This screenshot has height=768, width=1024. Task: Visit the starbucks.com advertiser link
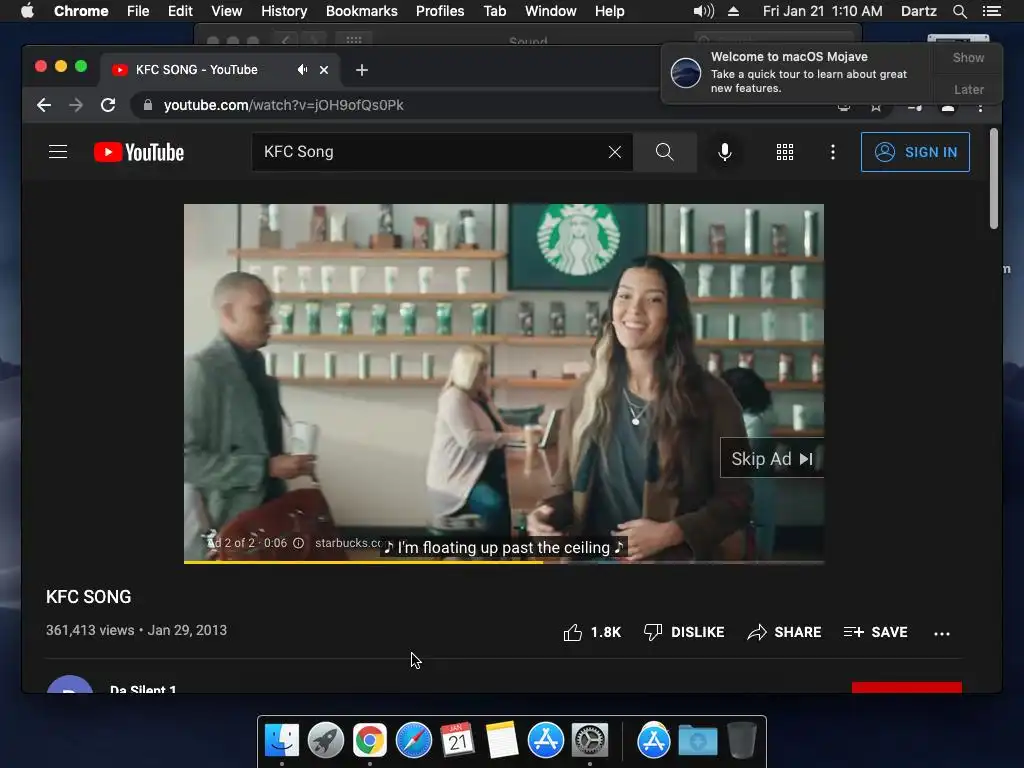click(x=347, y=543)
